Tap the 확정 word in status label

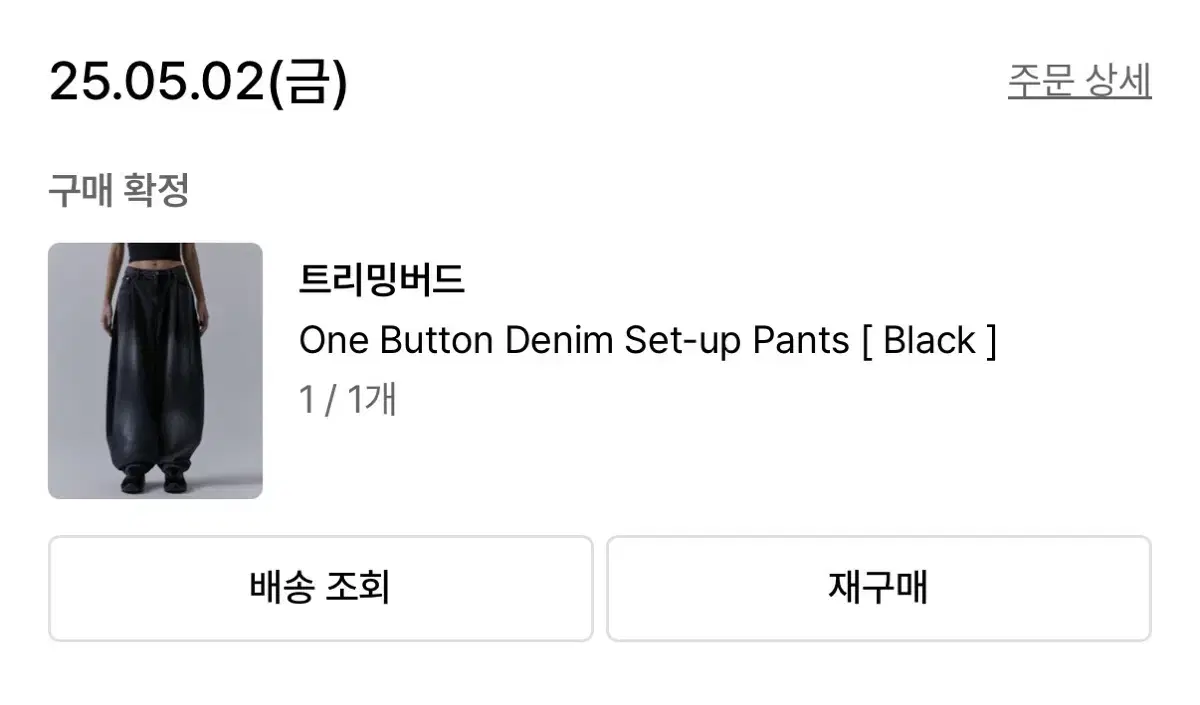pos(157,190)
